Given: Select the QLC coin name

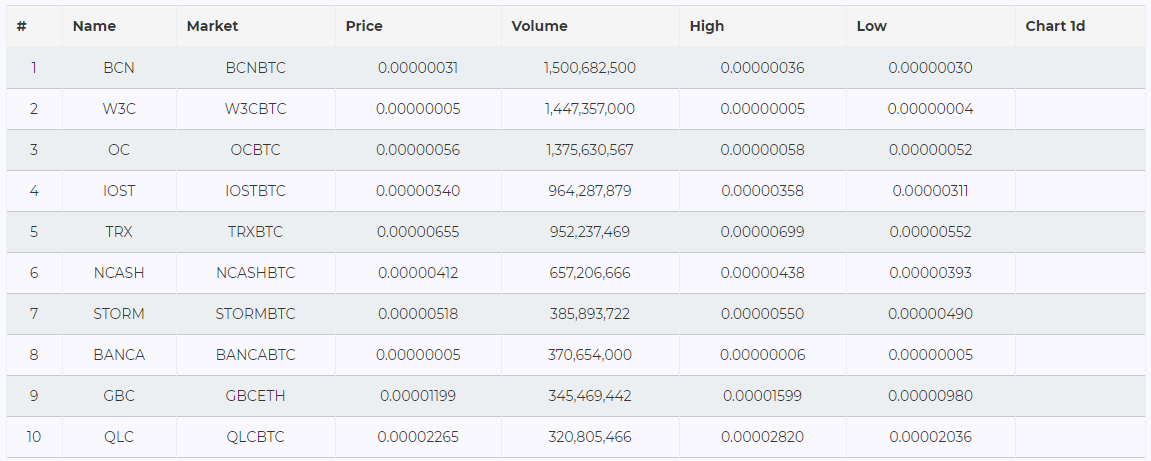Looking at the screenshot, I should tap(119, 438).
